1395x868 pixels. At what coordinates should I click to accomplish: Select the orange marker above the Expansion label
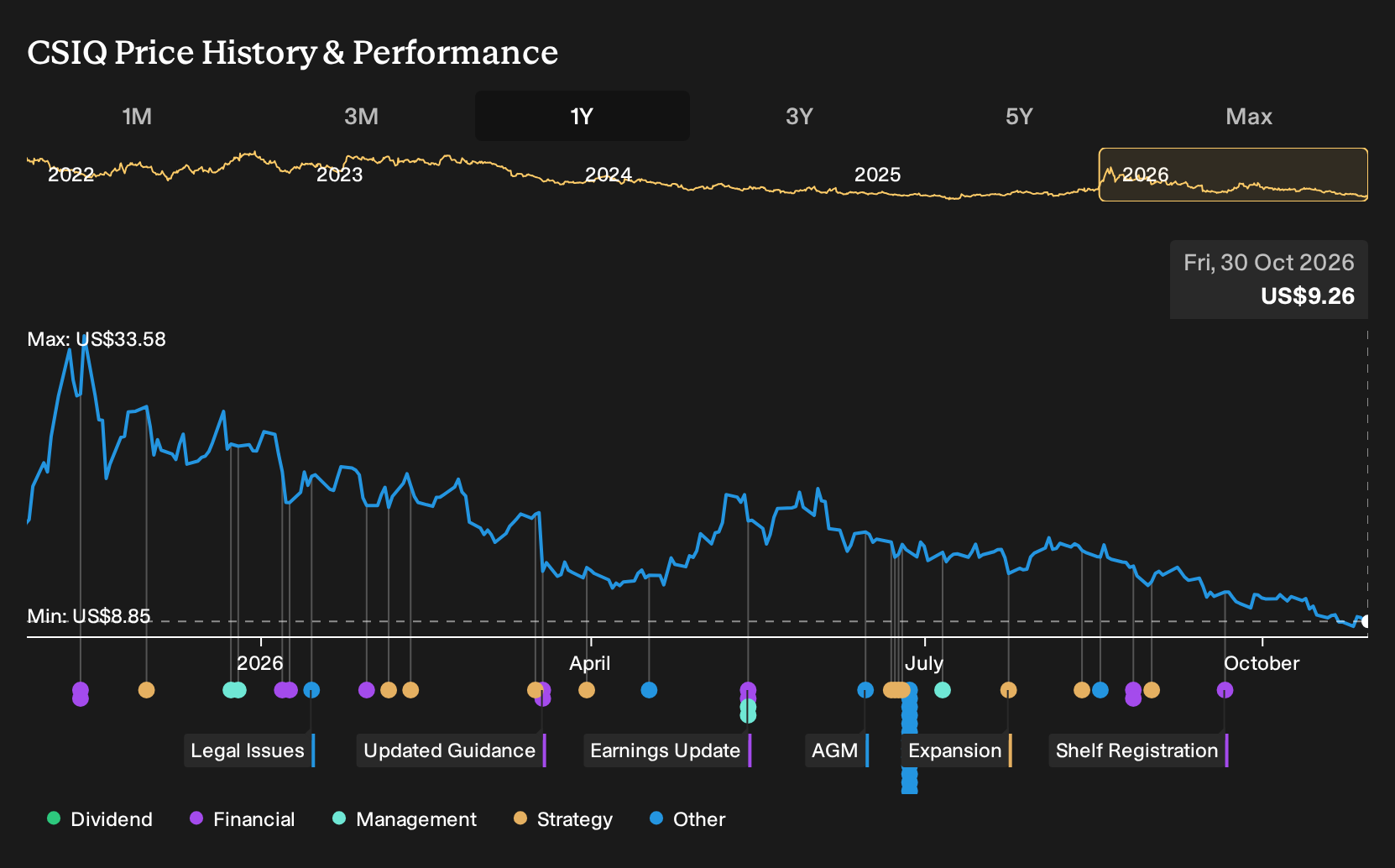click(1008, 690)
